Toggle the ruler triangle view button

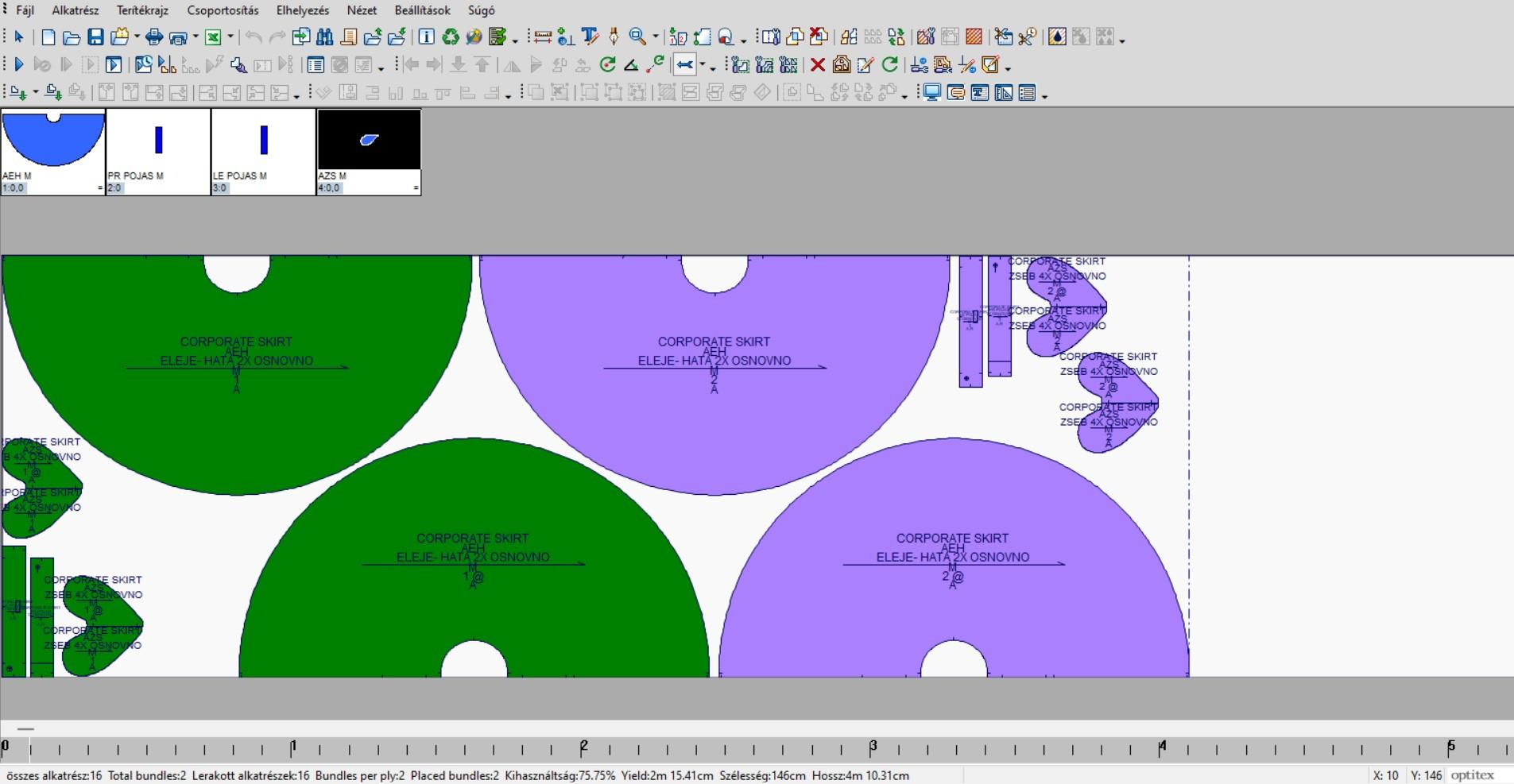(x=1003, y=93)
